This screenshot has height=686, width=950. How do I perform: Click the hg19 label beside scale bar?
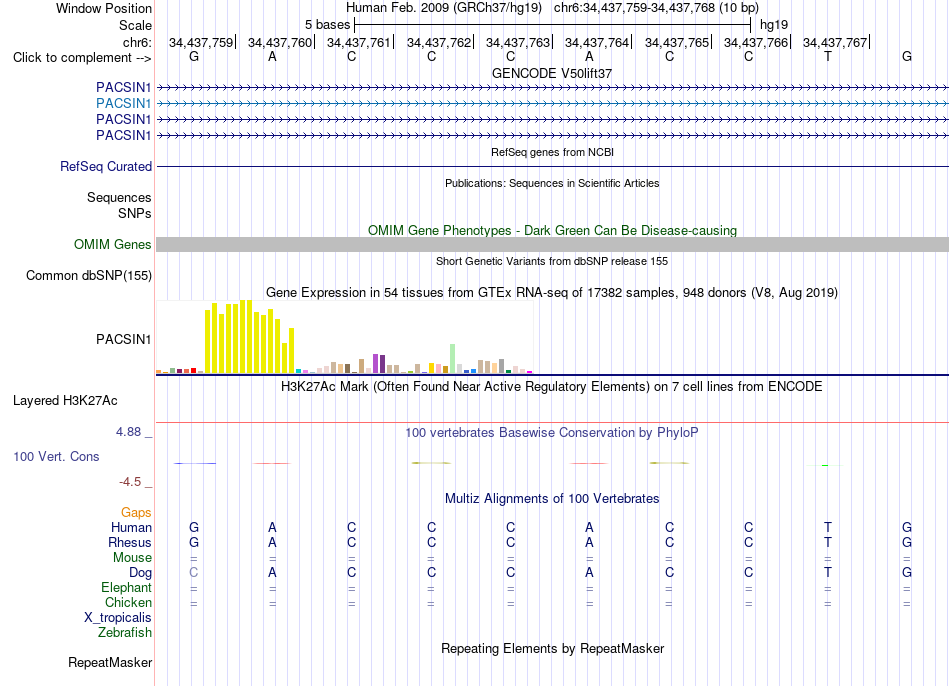pyautogui.click(x=774, y=25)
